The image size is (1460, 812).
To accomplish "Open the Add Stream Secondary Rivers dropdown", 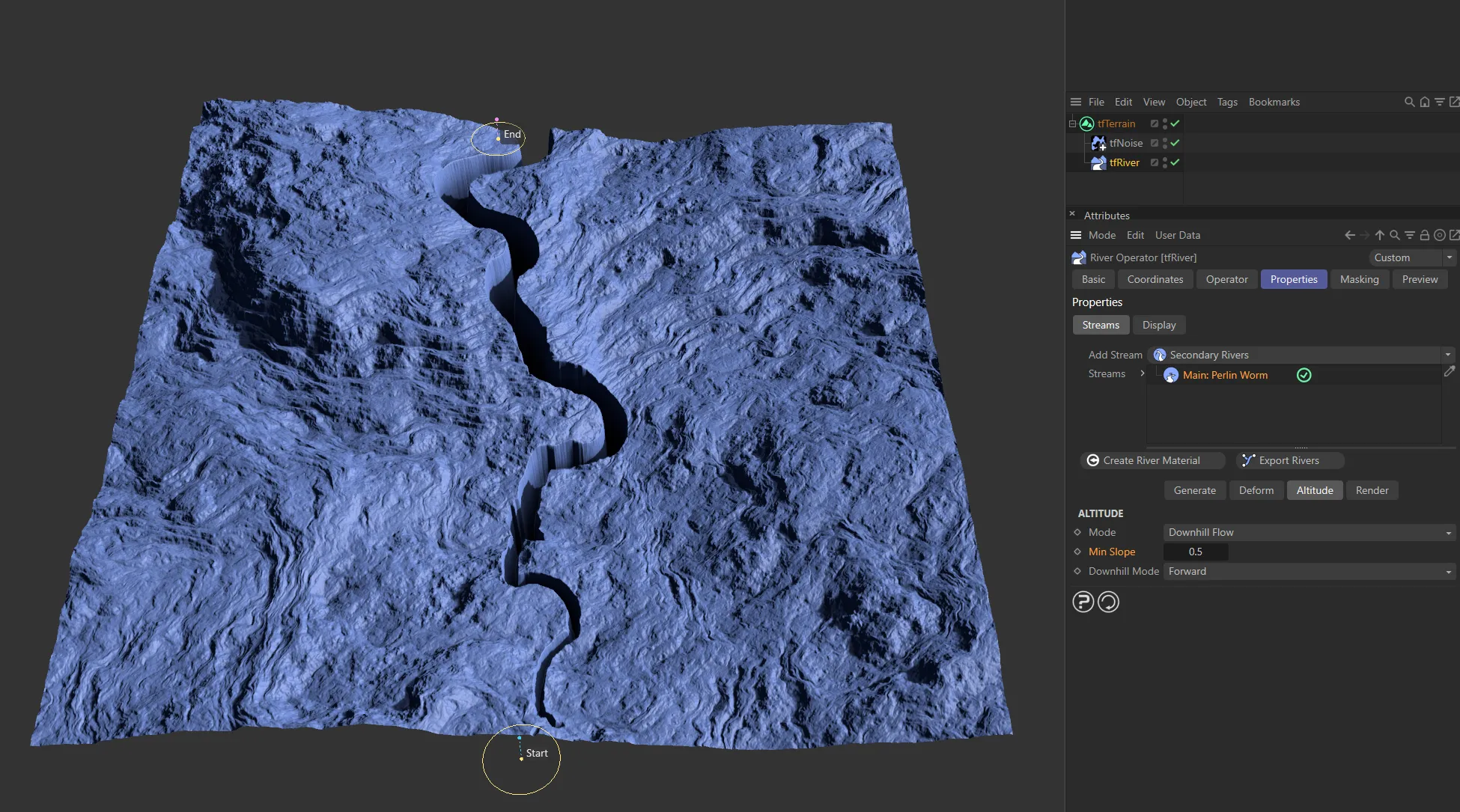I will pyautogui.click(x=1448, y=355).
